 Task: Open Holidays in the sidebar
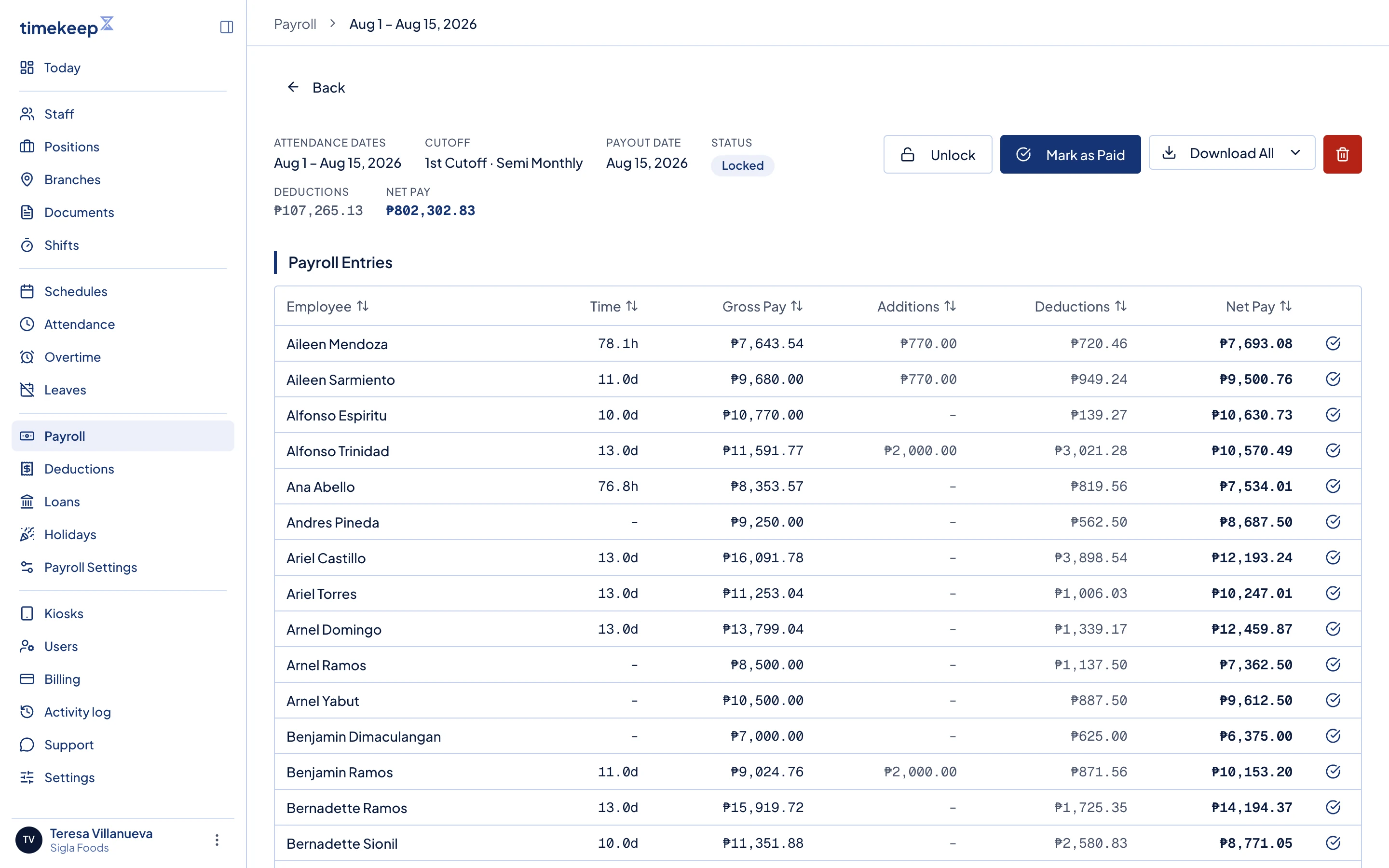coord(123,534)
